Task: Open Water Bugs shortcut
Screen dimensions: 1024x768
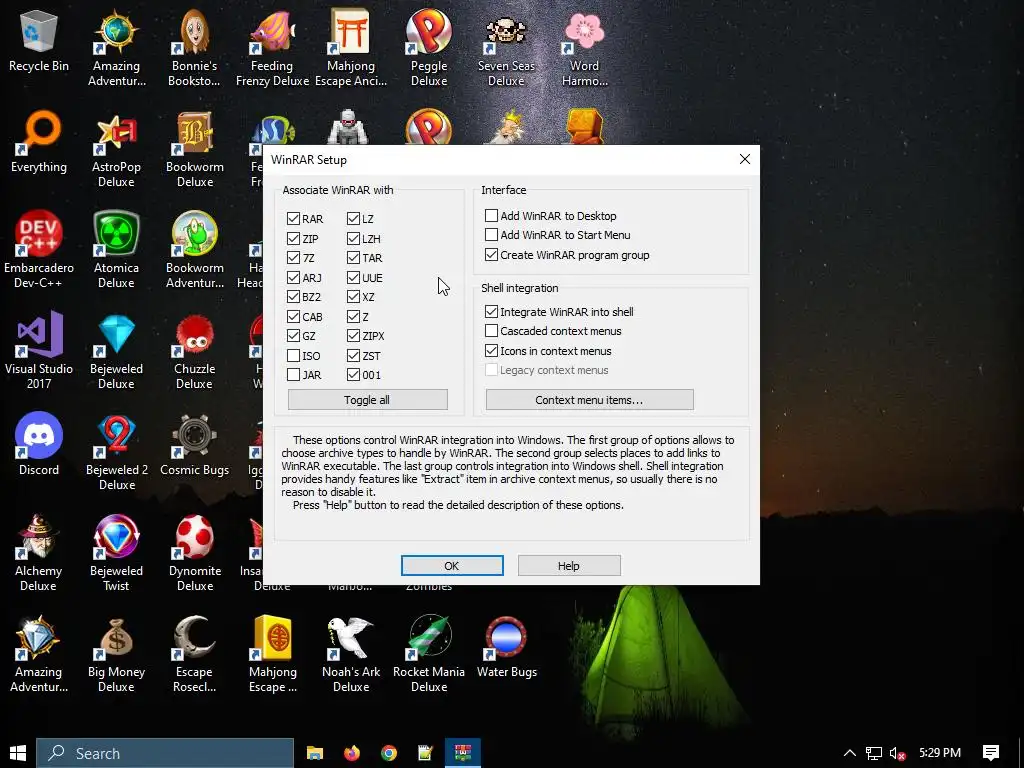Action: 506,648
